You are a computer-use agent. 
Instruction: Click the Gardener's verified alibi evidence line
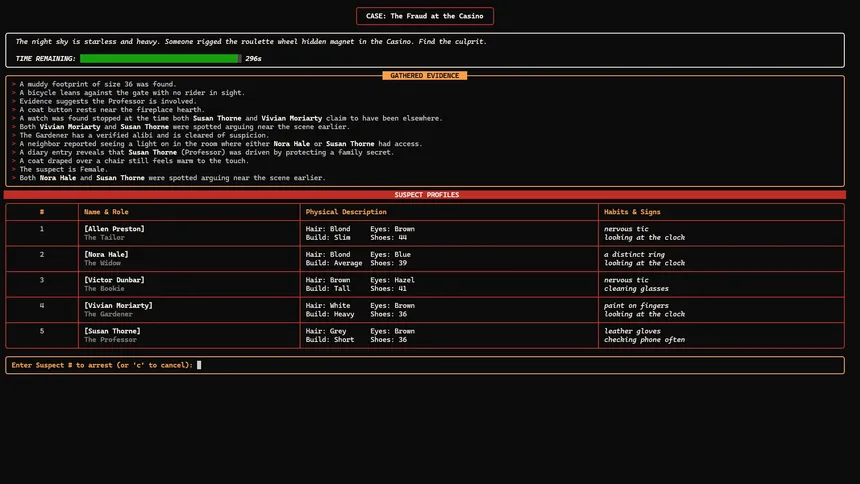[144, 135]
